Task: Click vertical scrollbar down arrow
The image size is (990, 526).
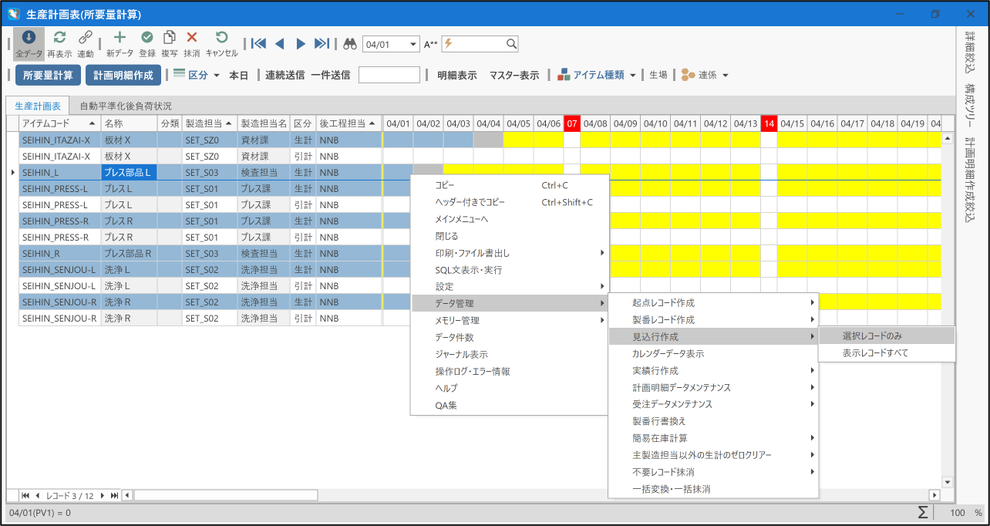Action: tap(946, 482)
